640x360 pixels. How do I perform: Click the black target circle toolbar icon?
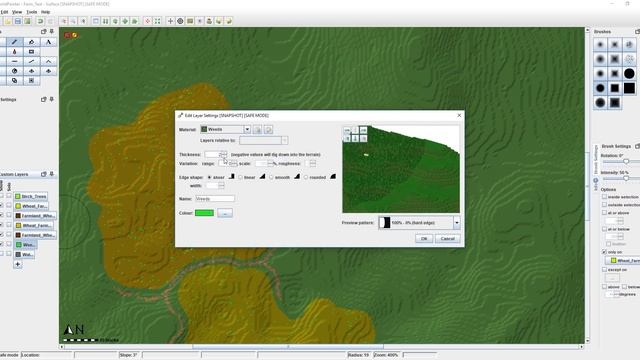click(180, 21)
